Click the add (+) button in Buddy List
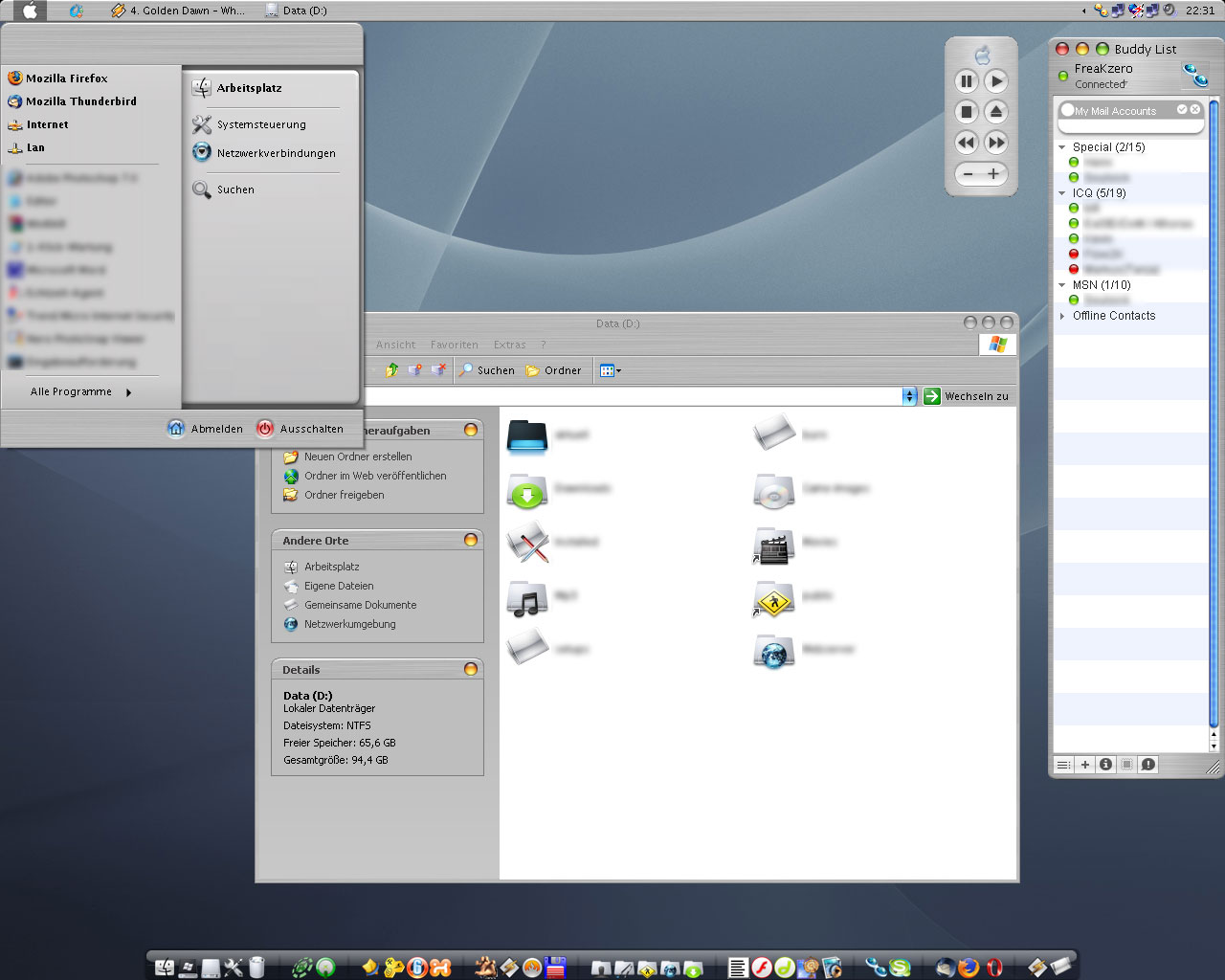The width and height of the screenshot is (1225, 980). tap(1085, 765)
